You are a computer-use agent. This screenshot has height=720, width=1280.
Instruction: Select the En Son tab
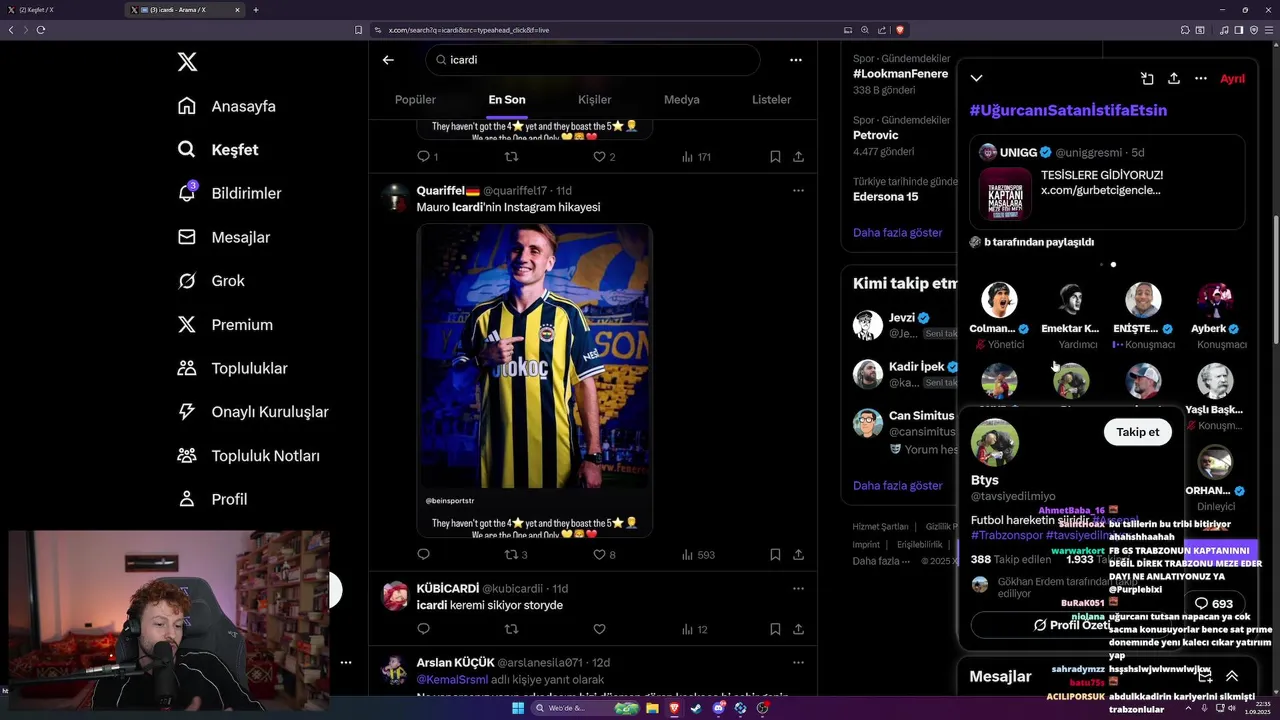click(507, 100)
